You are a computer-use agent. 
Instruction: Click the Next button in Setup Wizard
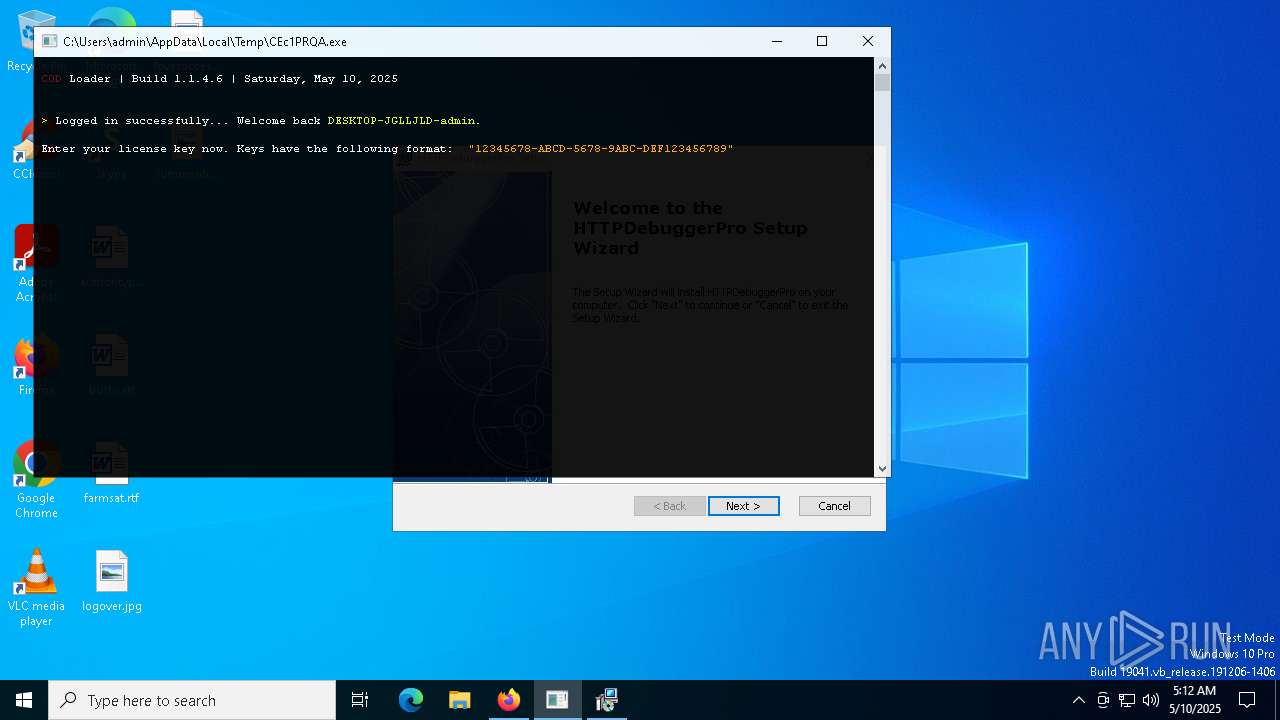[743, 506]
